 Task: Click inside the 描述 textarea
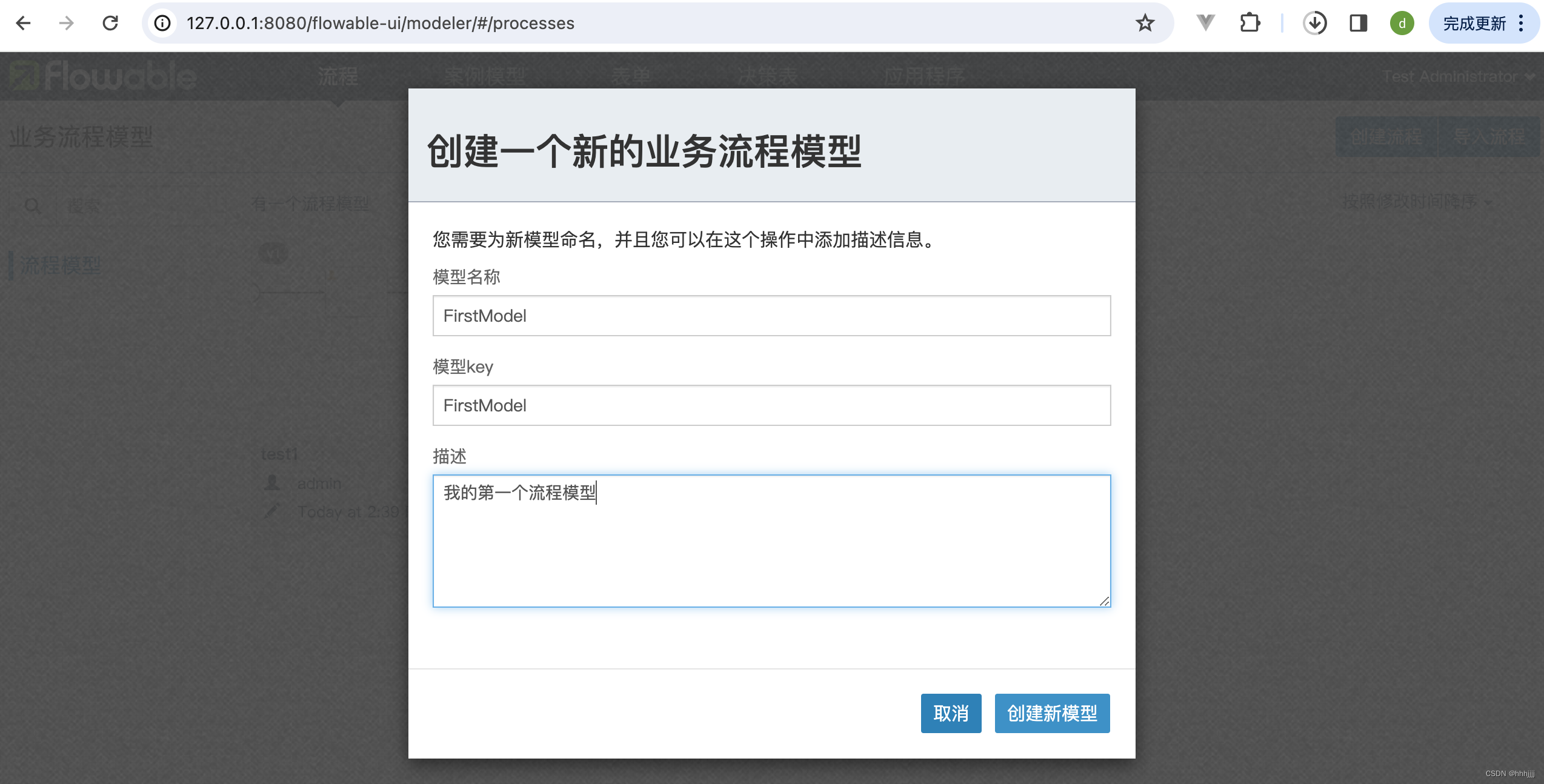771,541
